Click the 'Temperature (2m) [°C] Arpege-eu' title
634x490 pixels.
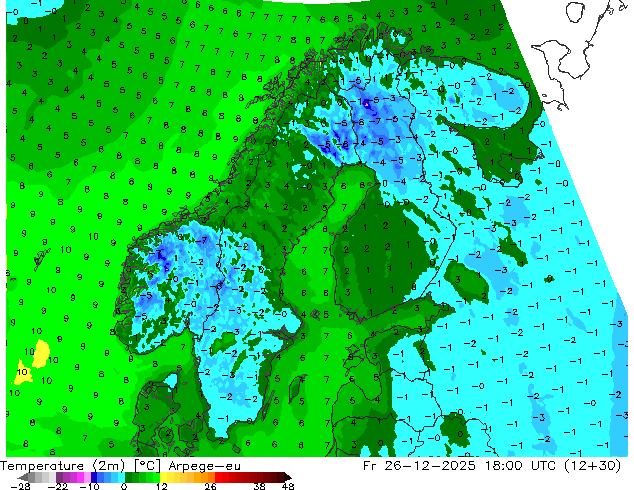120,466
